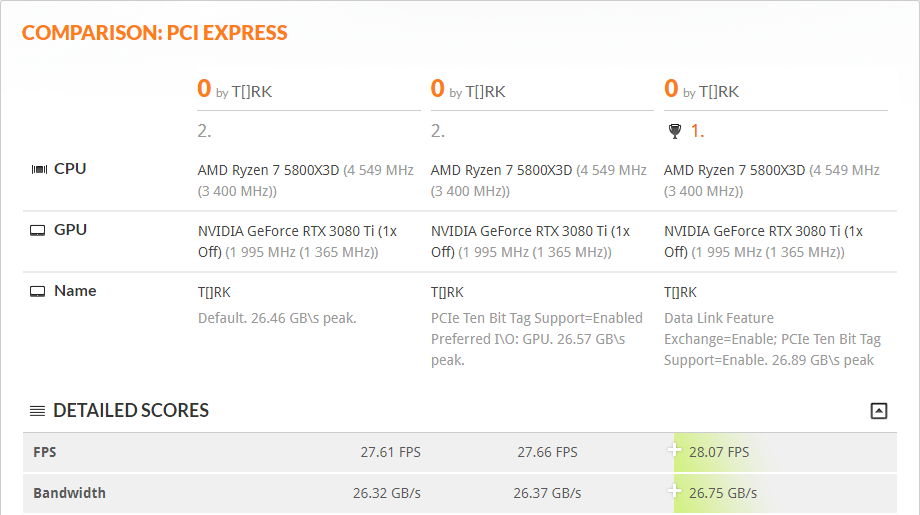Click the trophy icon next to rank 1
The height and width of the screenshot is (515, 920).
pos(674,131)
